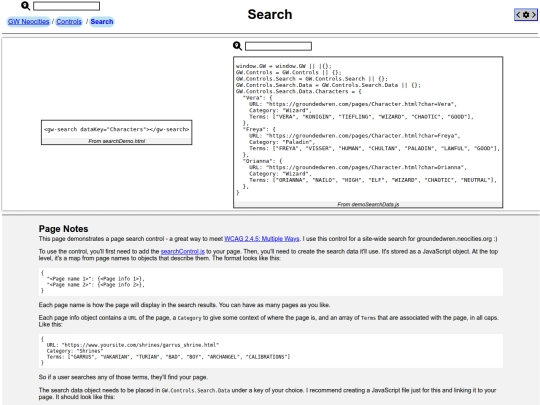Open WCAG 2.4.5: Multiple Ways link
Screen dimensions: 540x405
(262, 239)
